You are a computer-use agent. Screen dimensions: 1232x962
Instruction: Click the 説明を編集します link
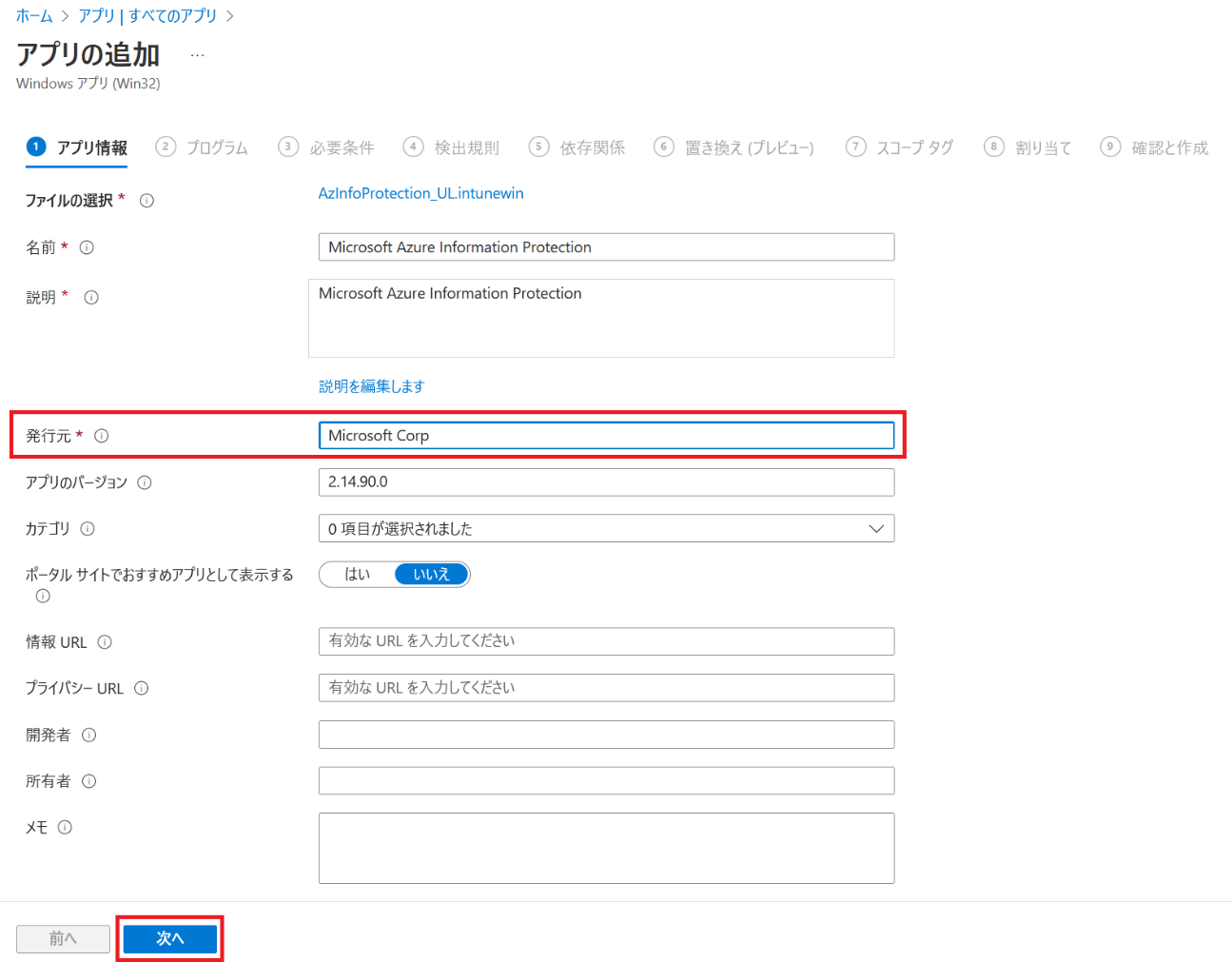tap(372, 386)
